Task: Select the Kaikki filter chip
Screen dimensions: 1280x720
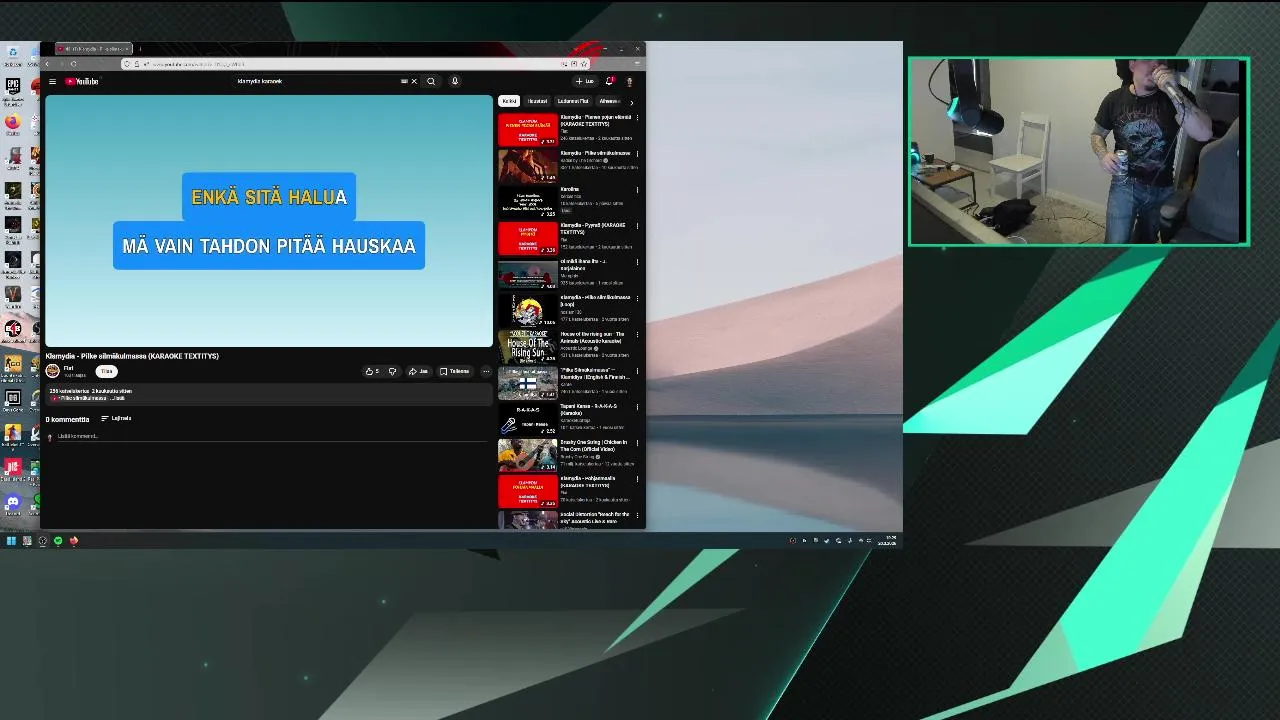Action: 509,101
